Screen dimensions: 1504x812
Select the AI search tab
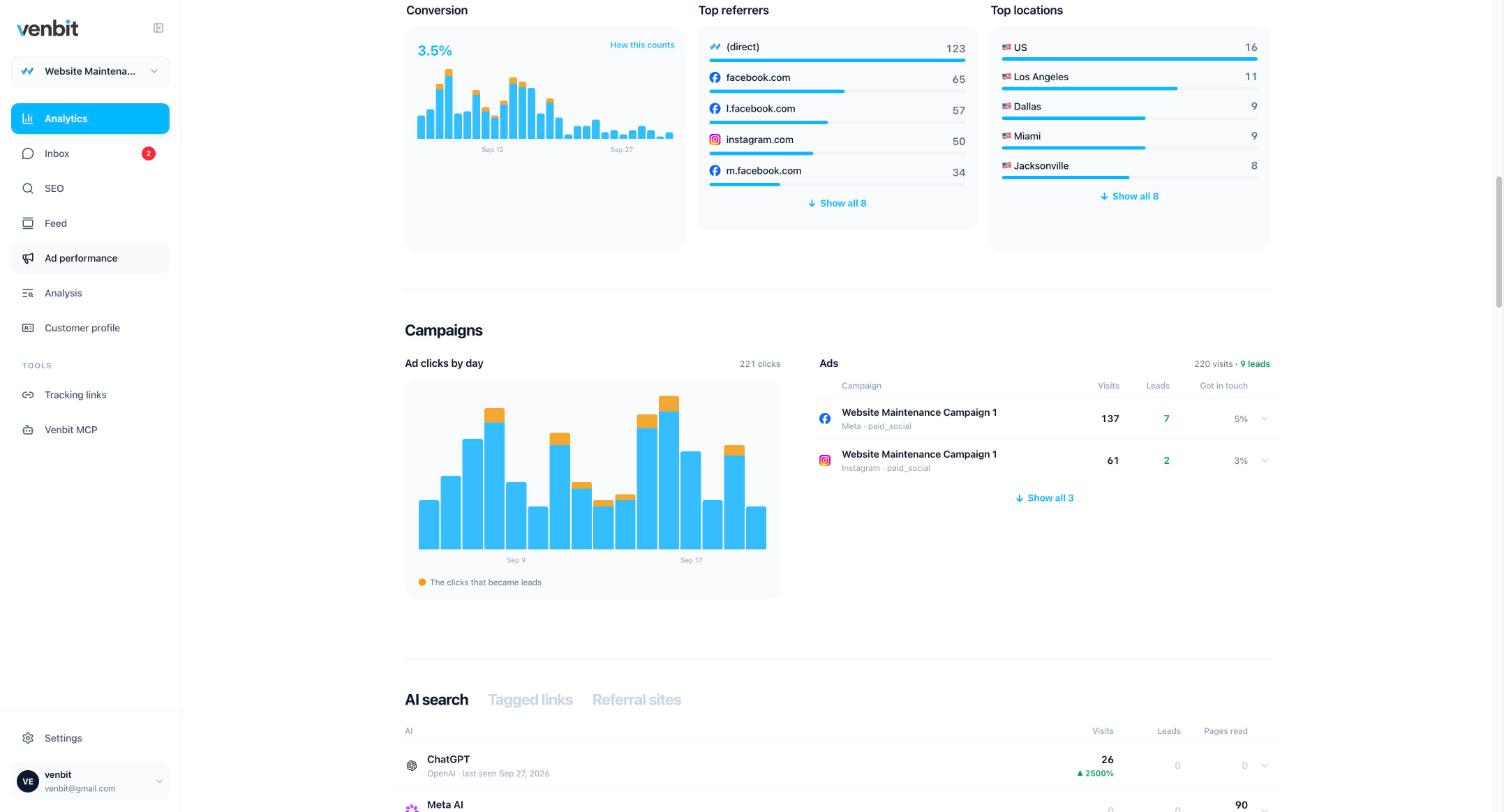(436, 700)
